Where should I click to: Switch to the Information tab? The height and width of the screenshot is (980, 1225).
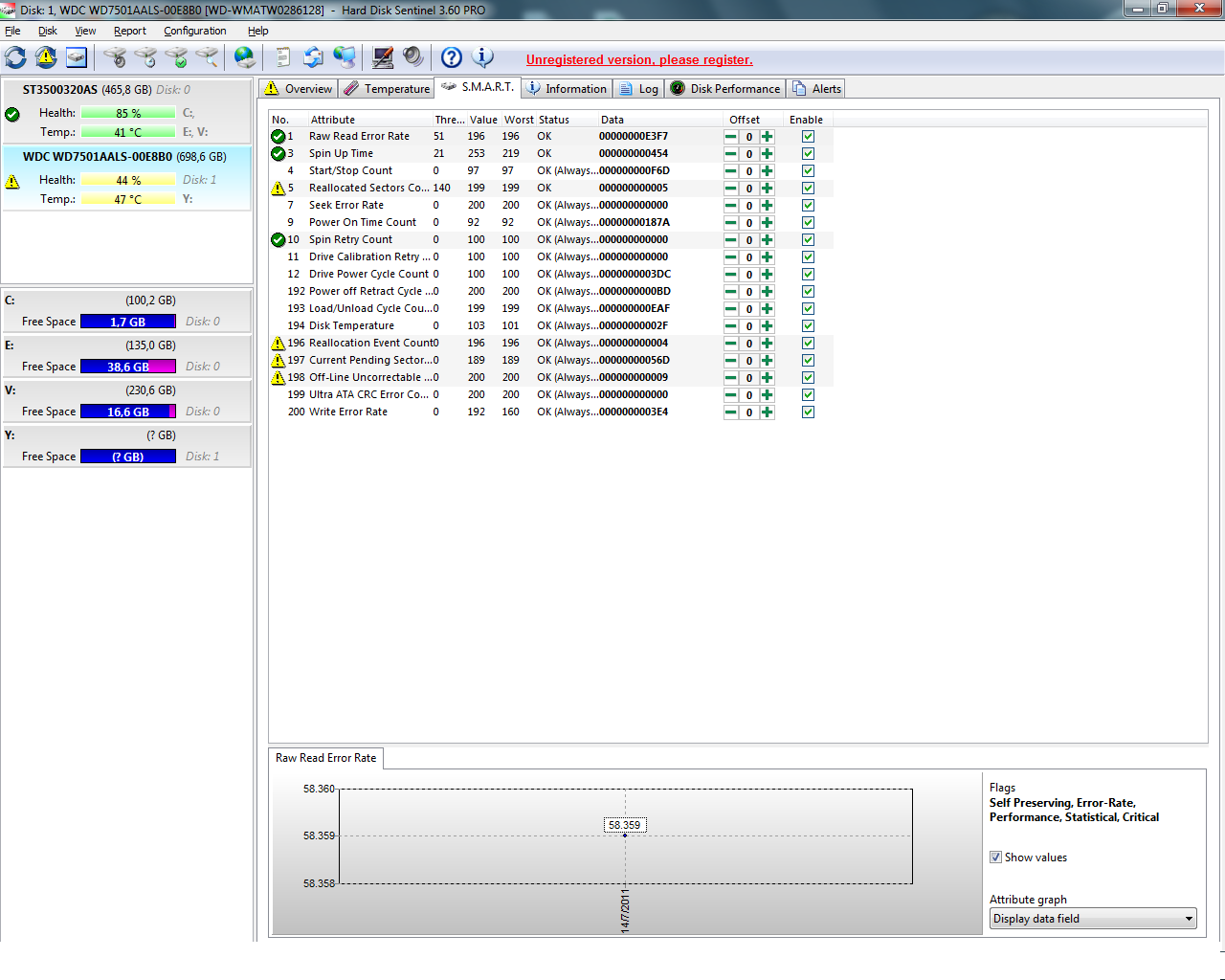pyautogui.click(x=567, y=89)
